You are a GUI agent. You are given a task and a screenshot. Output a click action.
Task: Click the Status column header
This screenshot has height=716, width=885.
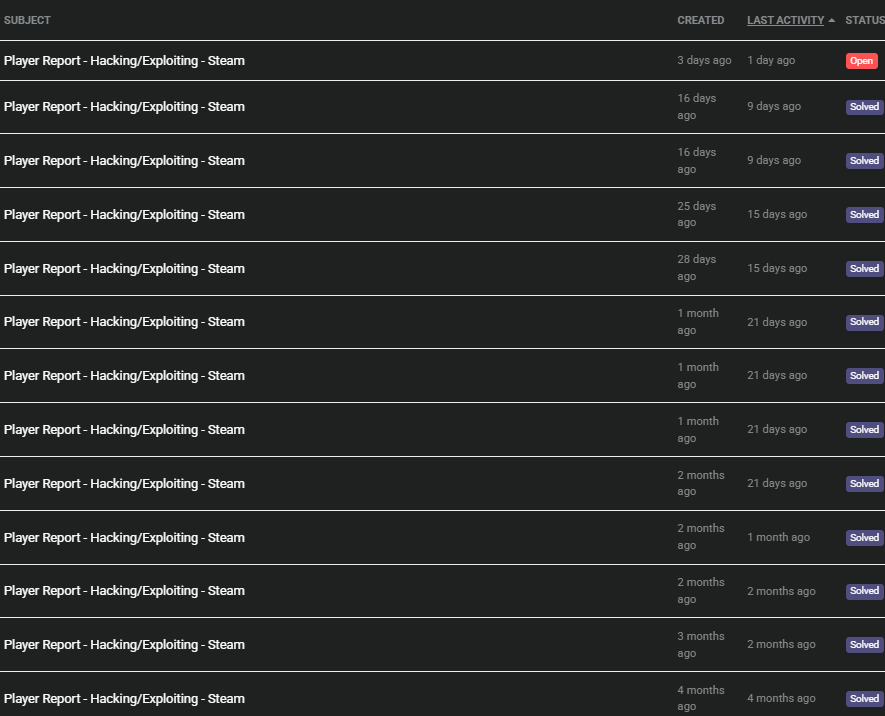tap(865, 20)
